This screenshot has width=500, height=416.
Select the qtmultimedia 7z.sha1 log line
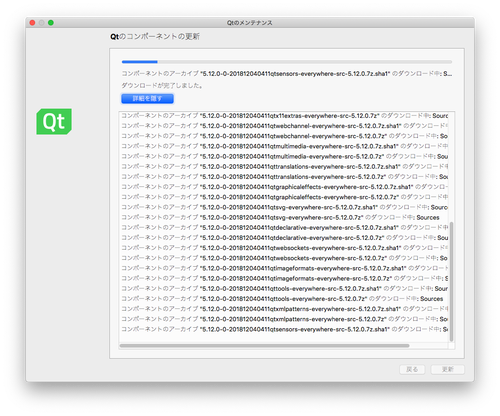(x=284, y=146)
